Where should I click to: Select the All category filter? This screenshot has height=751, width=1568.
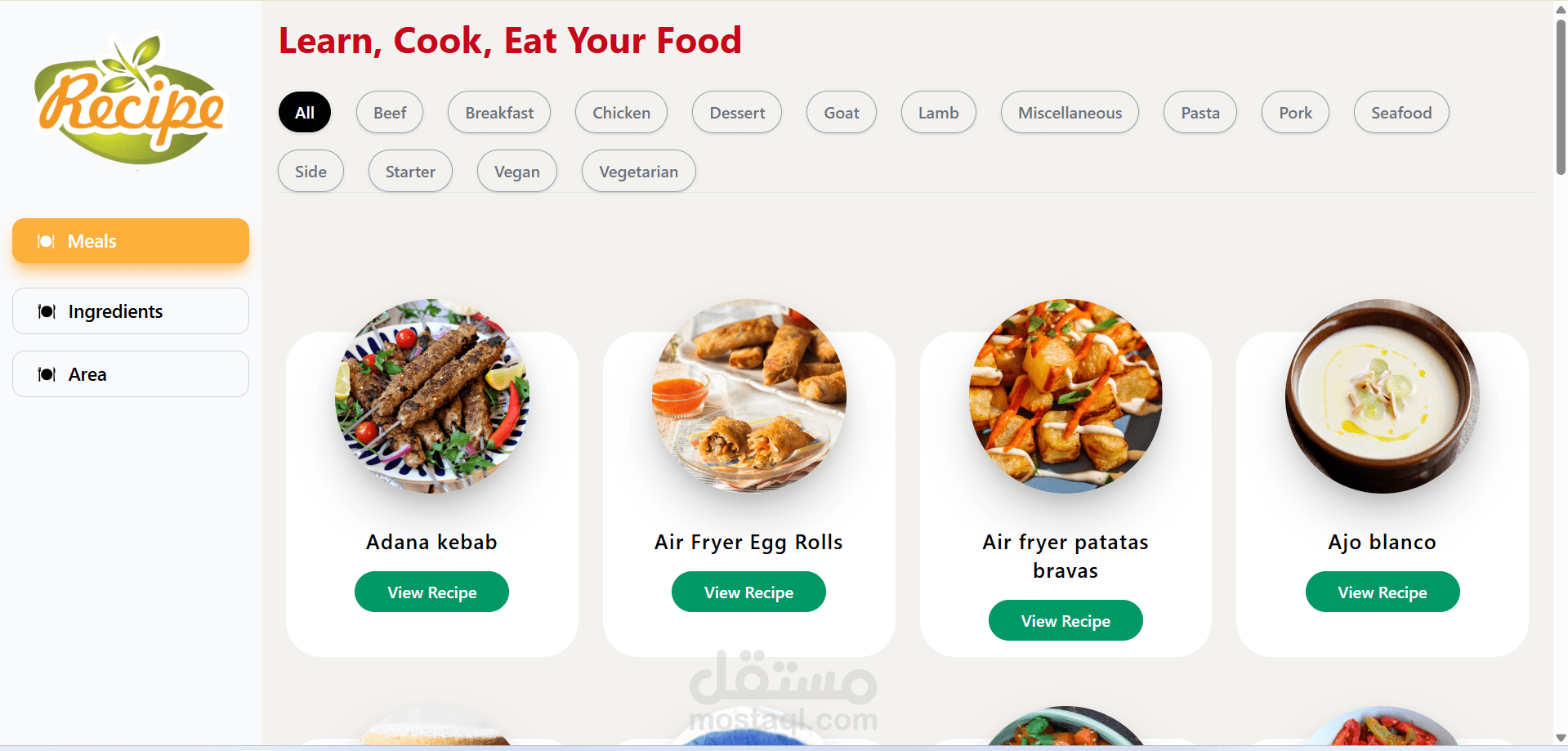(305, 113)
